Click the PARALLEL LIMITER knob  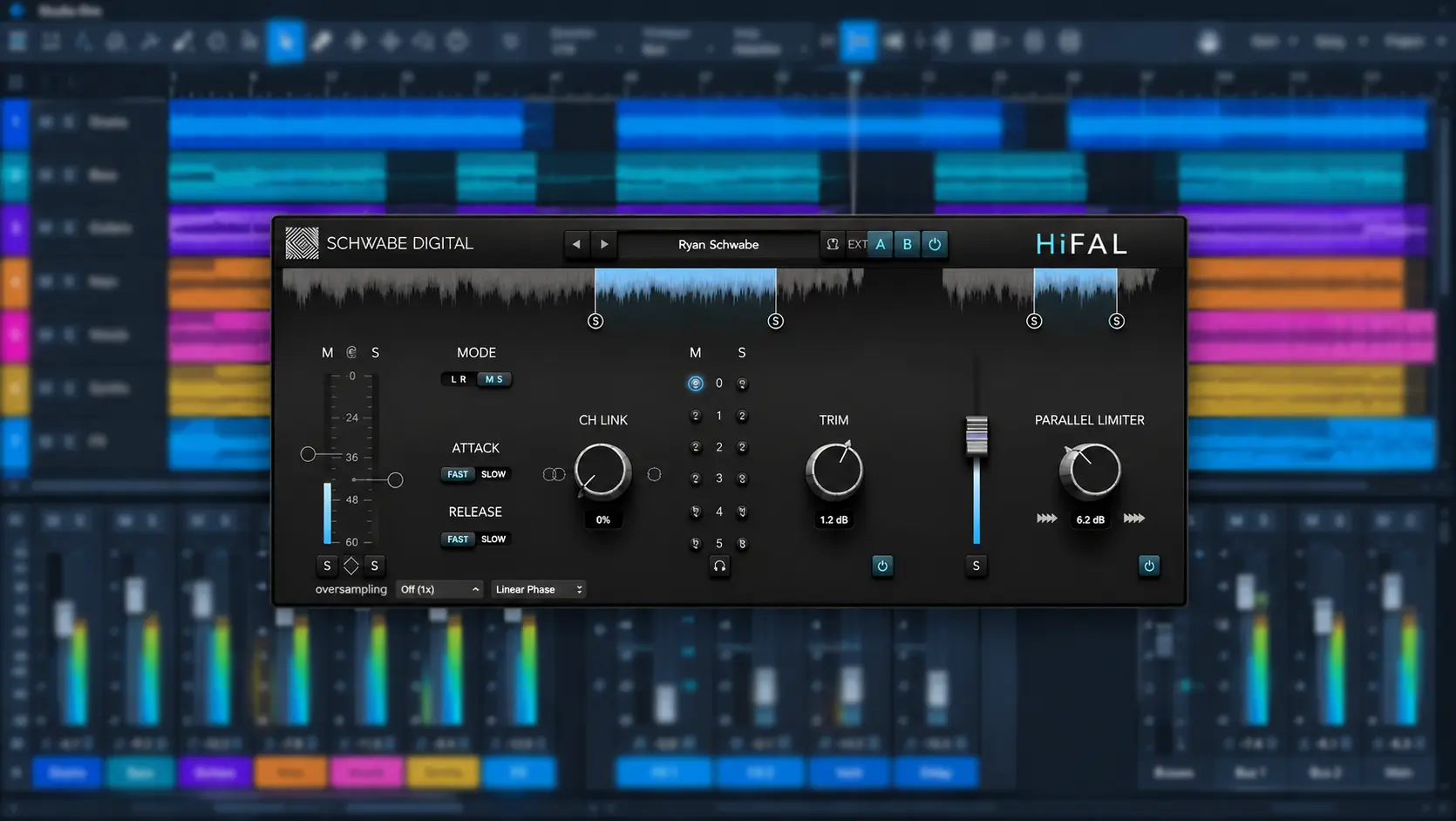[1090, 470]
